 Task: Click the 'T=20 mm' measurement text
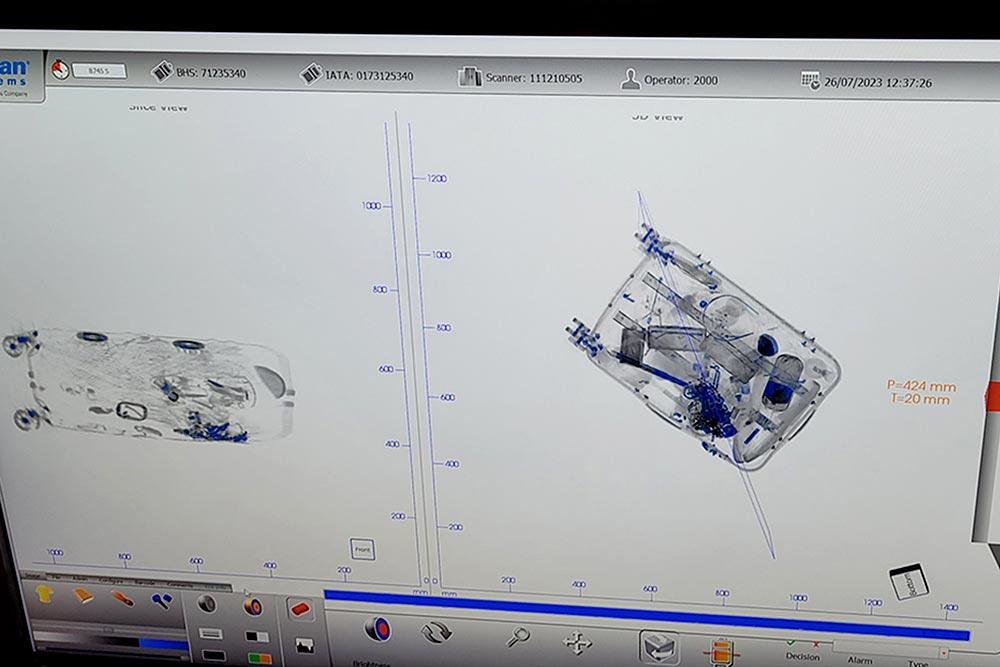[920, 400]
